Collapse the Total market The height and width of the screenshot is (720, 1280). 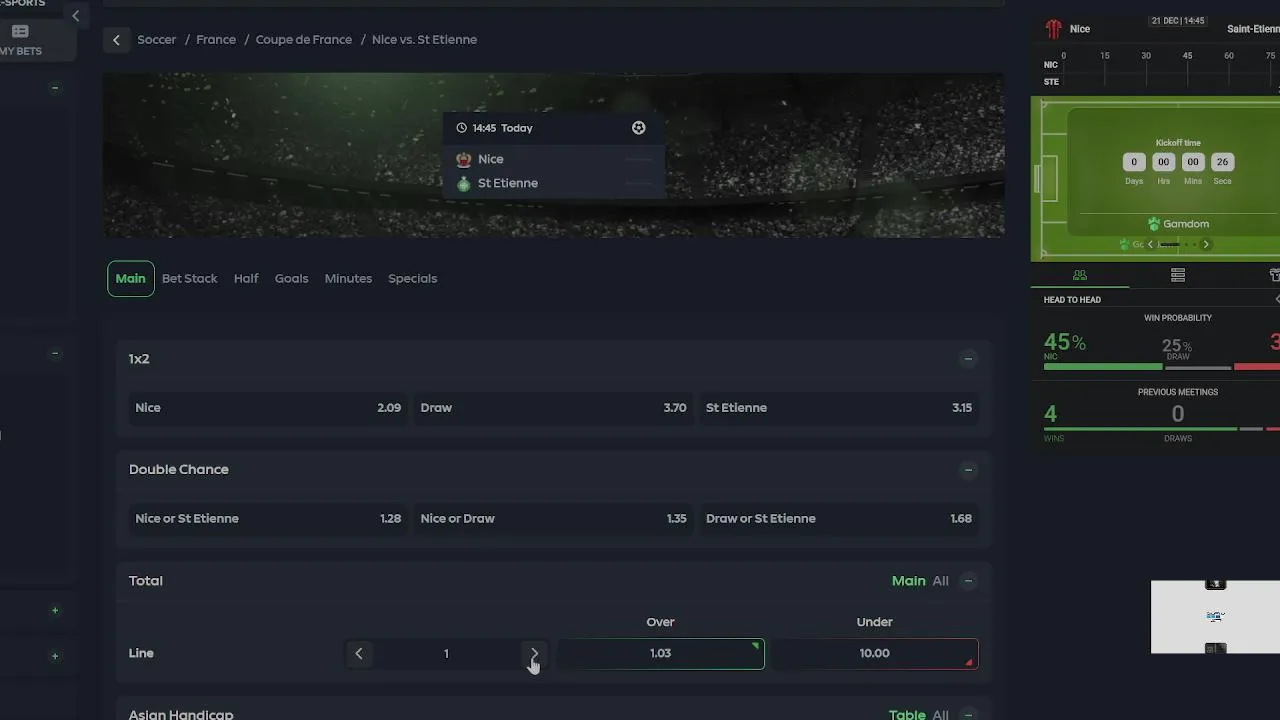tap(968, 581)
